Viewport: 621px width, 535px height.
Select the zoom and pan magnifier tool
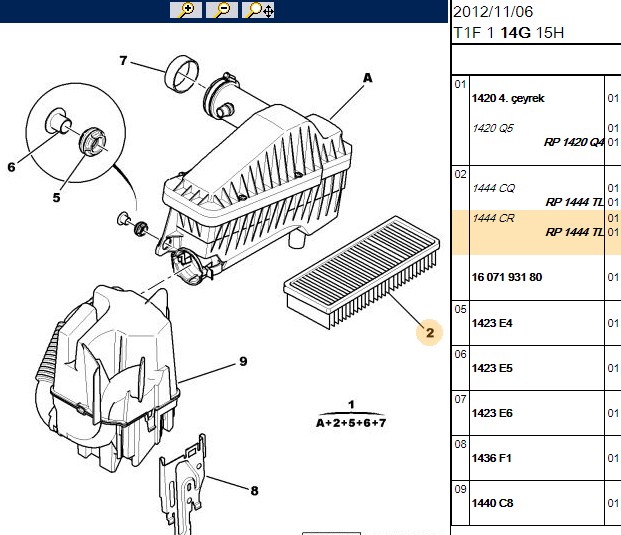point(258,10)
